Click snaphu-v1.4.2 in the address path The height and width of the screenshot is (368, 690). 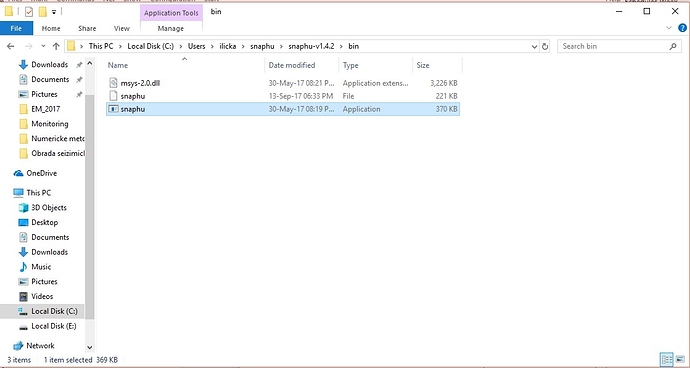(311, 46)
